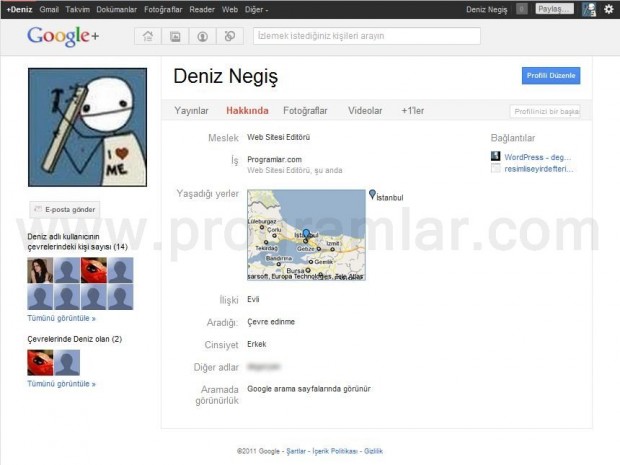Click the Google+ logo
Image resolution: width=620 pixels, height=465 pixels.
[x=63, y=36]
